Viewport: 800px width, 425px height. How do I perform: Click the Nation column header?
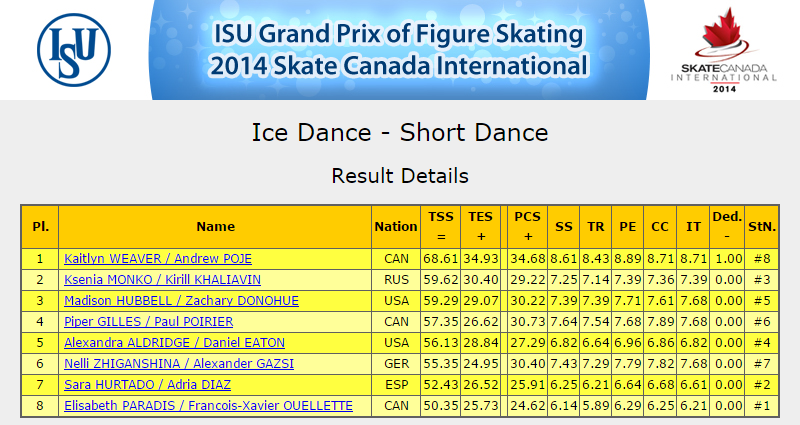click(x=396, y=227)
